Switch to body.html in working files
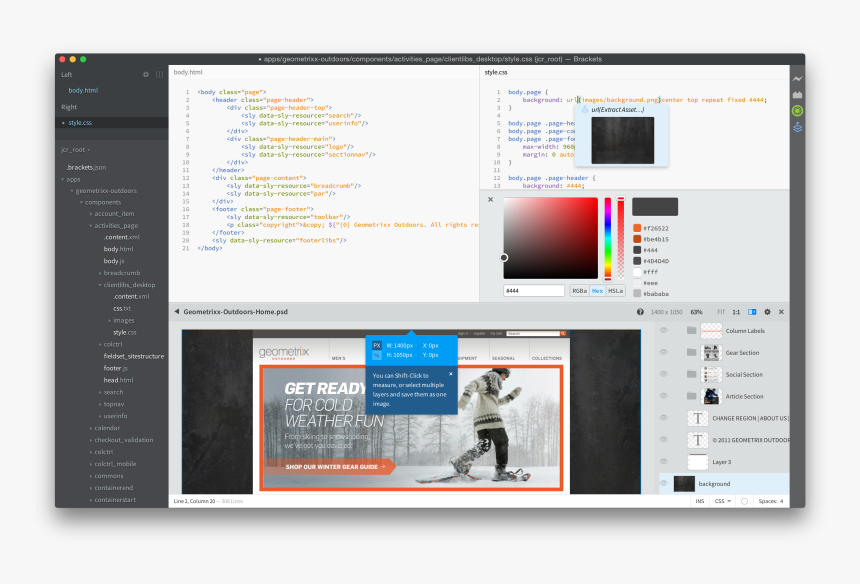Viewport: 860px width, 584px height. click(83, 90)
